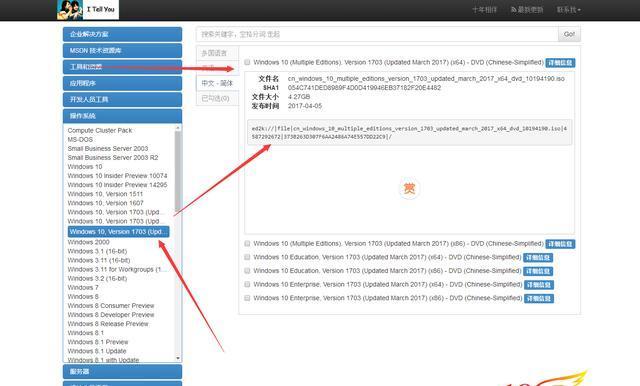Select Windows 8.1 Preview entry
Viewport: 640px width, 386px height.
pos(98,342)
